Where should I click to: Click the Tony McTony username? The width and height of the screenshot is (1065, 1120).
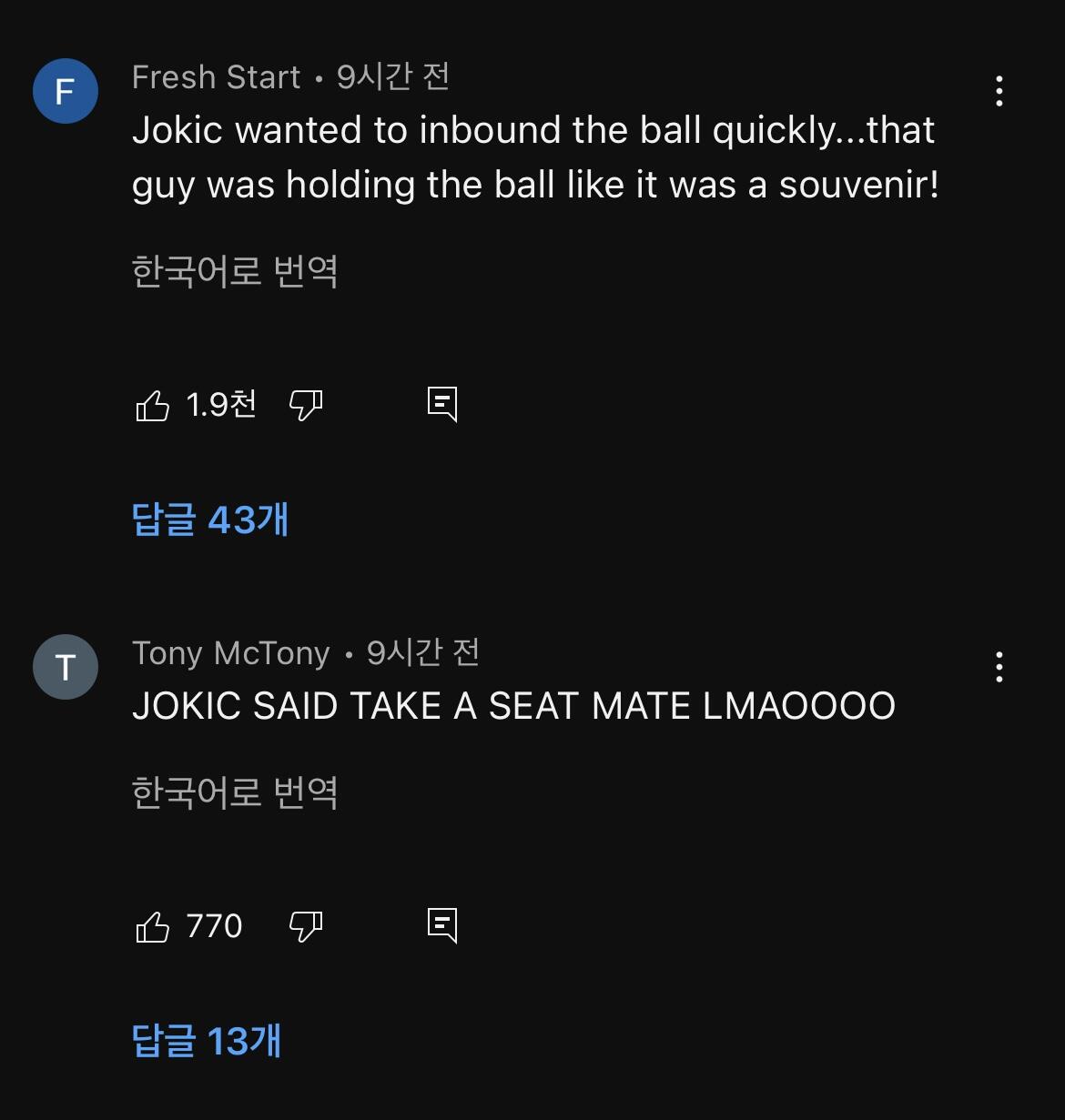click(230, 653)
